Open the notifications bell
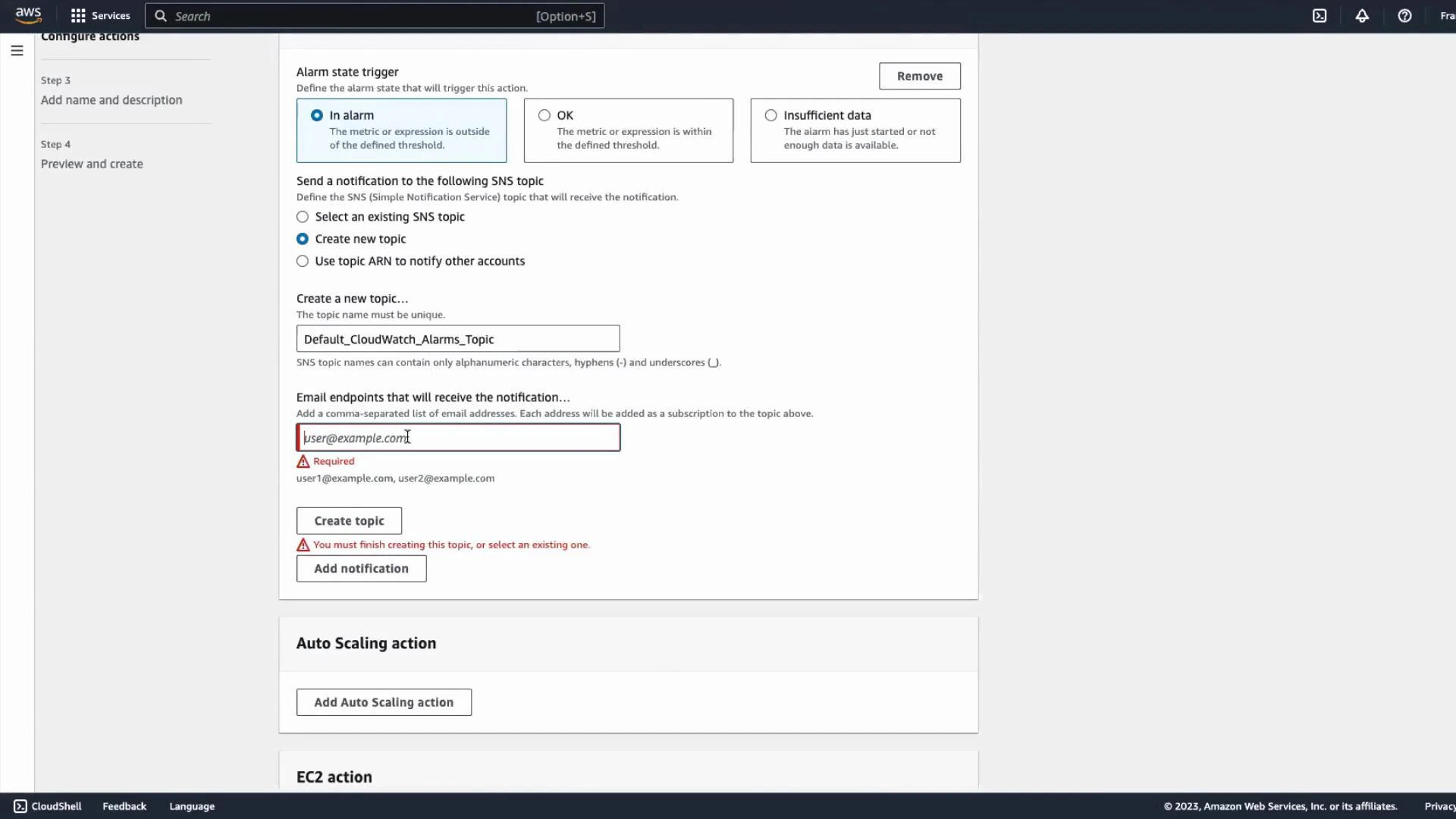This screenshot has width=1456, height=819. (1362, 15)
